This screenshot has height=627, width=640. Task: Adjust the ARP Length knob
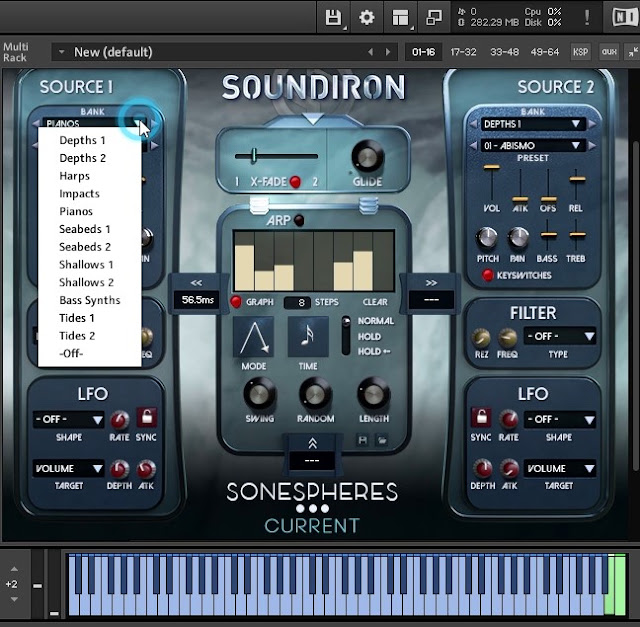coord(373,394)
